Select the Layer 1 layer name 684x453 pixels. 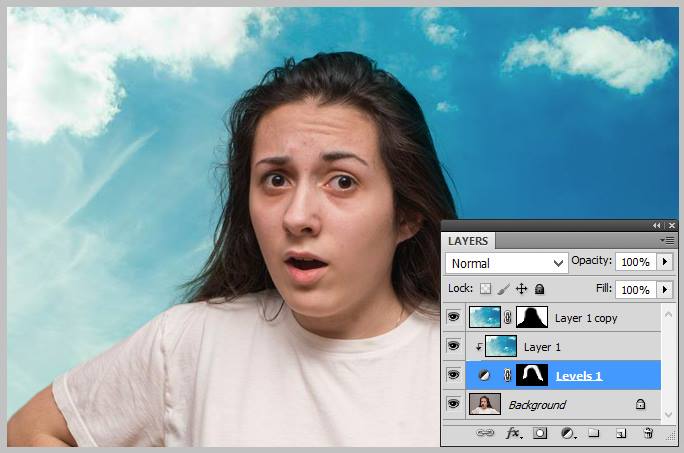click(541, 347)
